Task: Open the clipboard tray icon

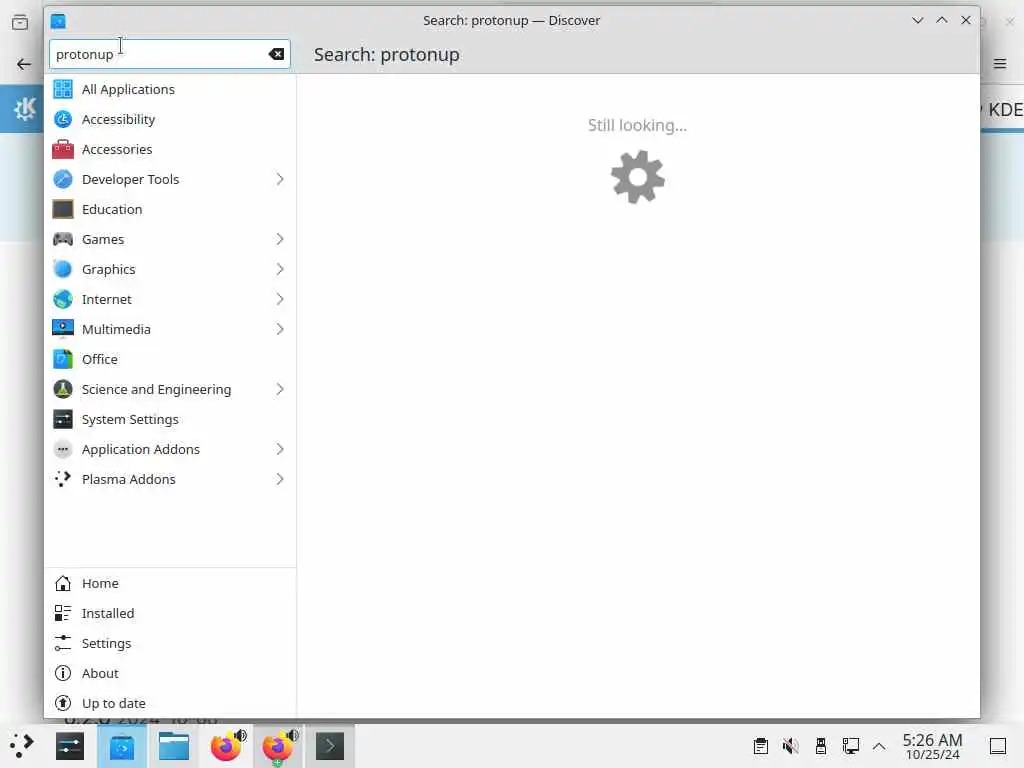Action: [761, 746]
